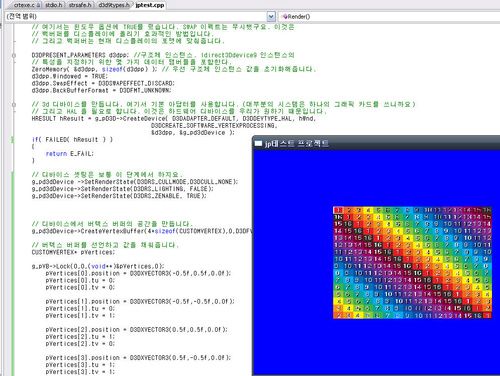500x376 pixels.
Task: Click the D3DRS_LIGHTING, FALSE line
Action: click(x=123, y=189)
